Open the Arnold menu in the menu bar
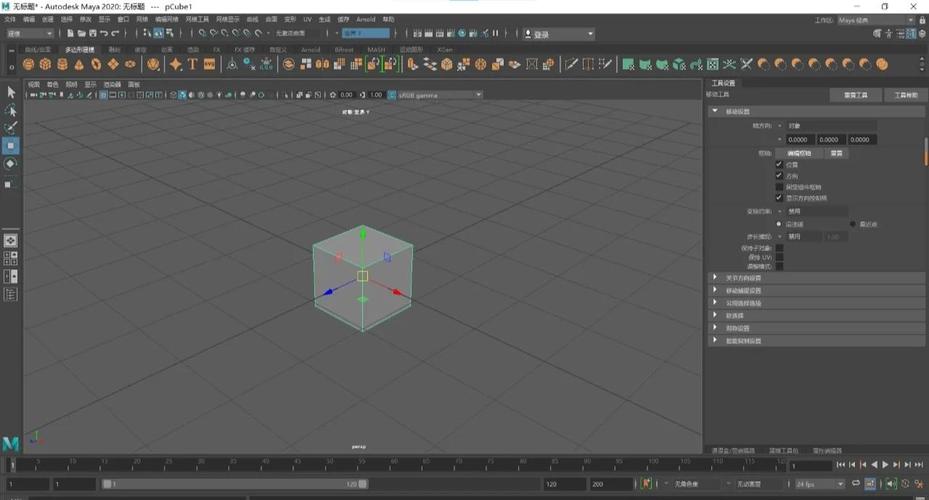This screenshot has height=500, width=929. (365, 19)
